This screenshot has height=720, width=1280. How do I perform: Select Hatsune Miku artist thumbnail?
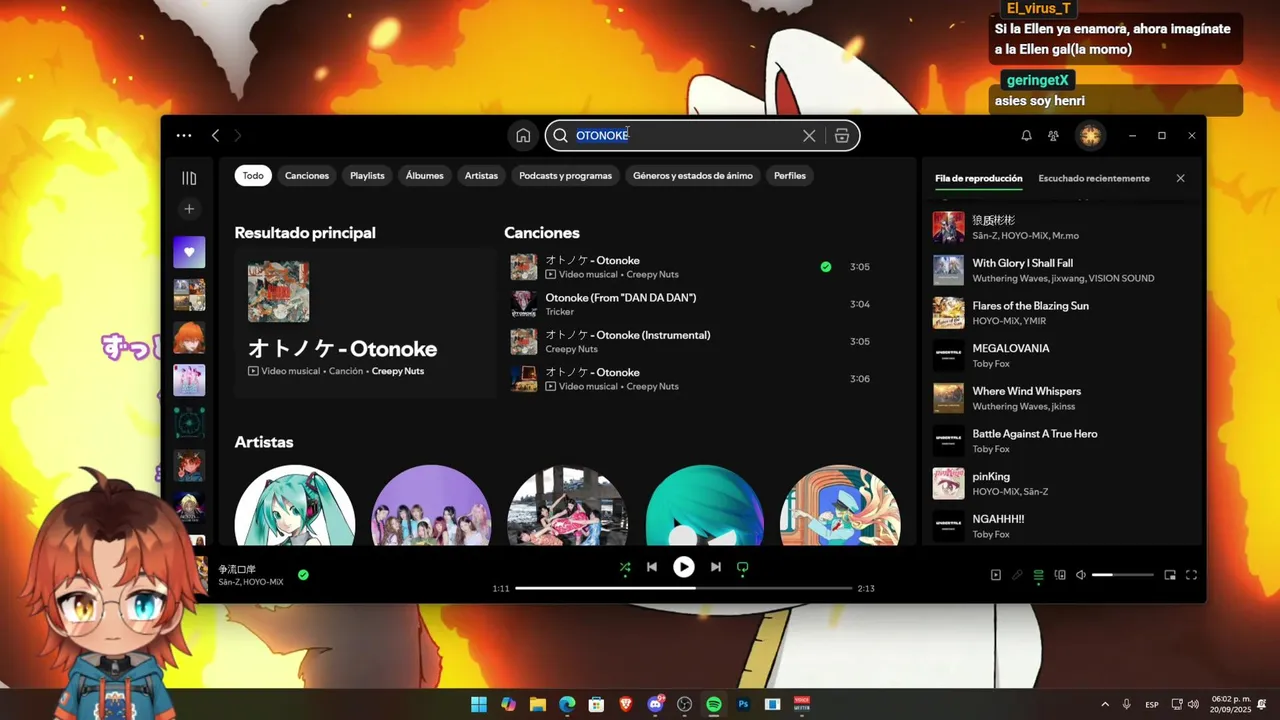pos(295,506)
